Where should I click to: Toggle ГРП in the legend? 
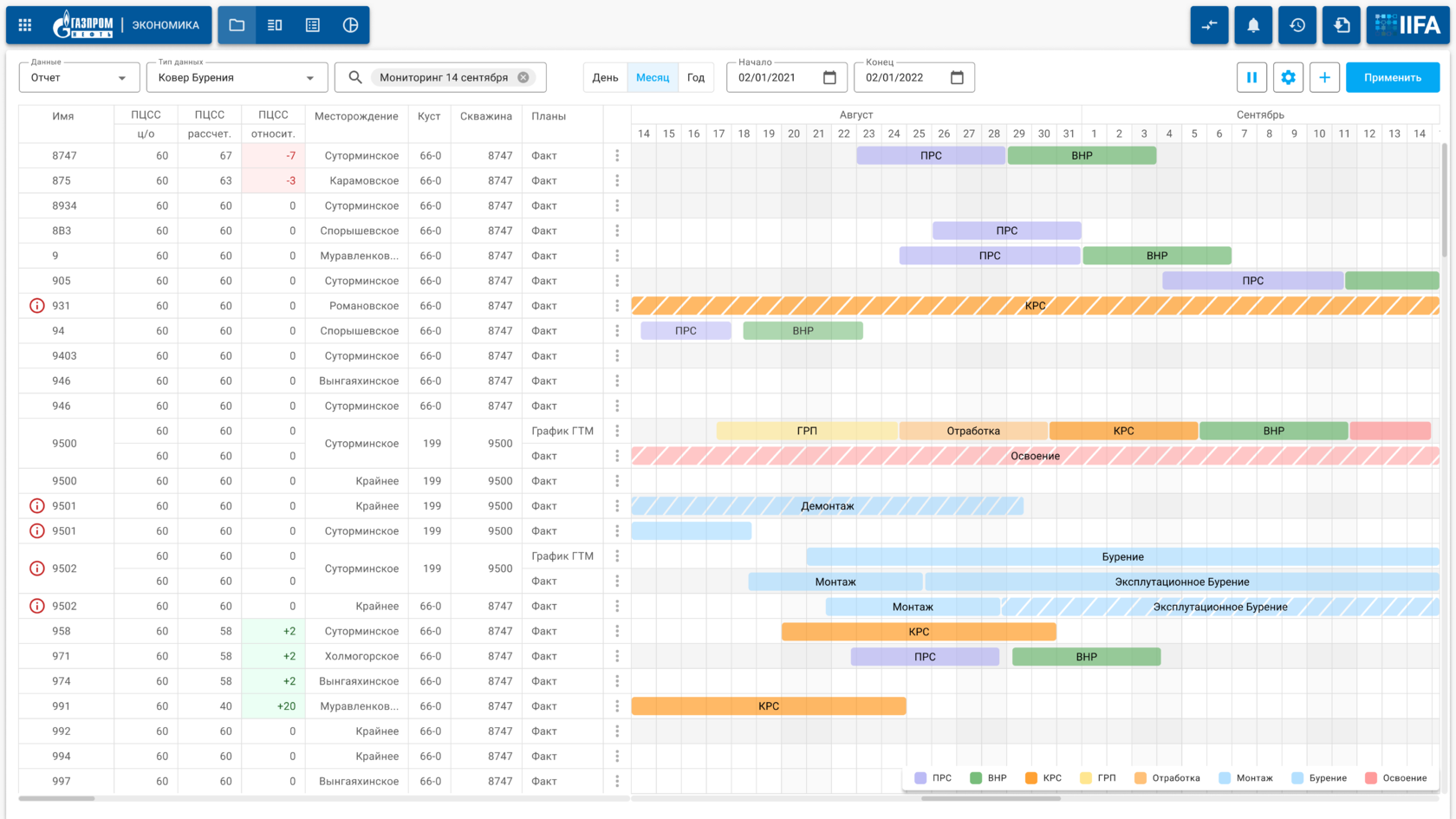click(x=1098, y=778)
